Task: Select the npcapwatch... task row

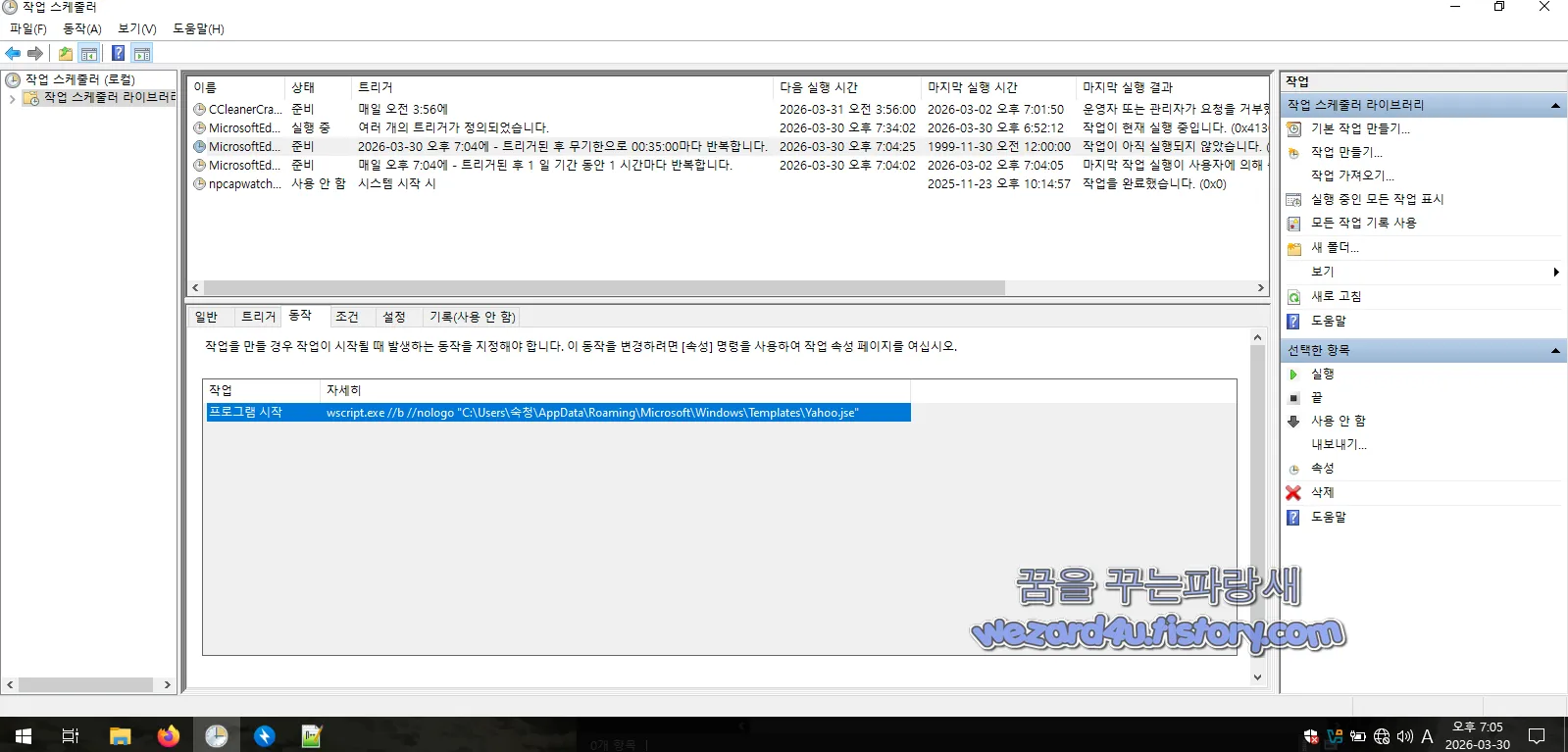Action: [x=729, y=183]
